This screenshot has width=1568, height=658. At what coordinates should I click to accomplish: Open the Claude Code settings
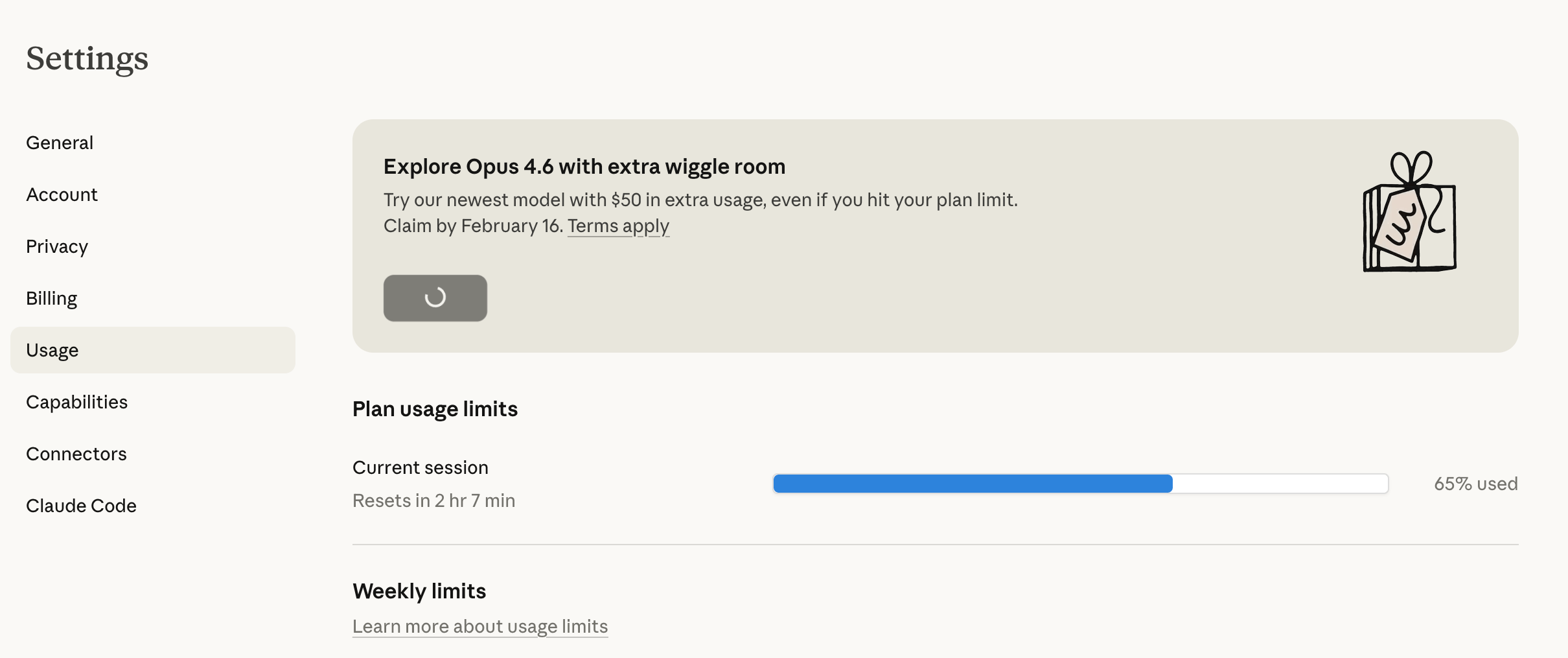(x=81, y=506)
